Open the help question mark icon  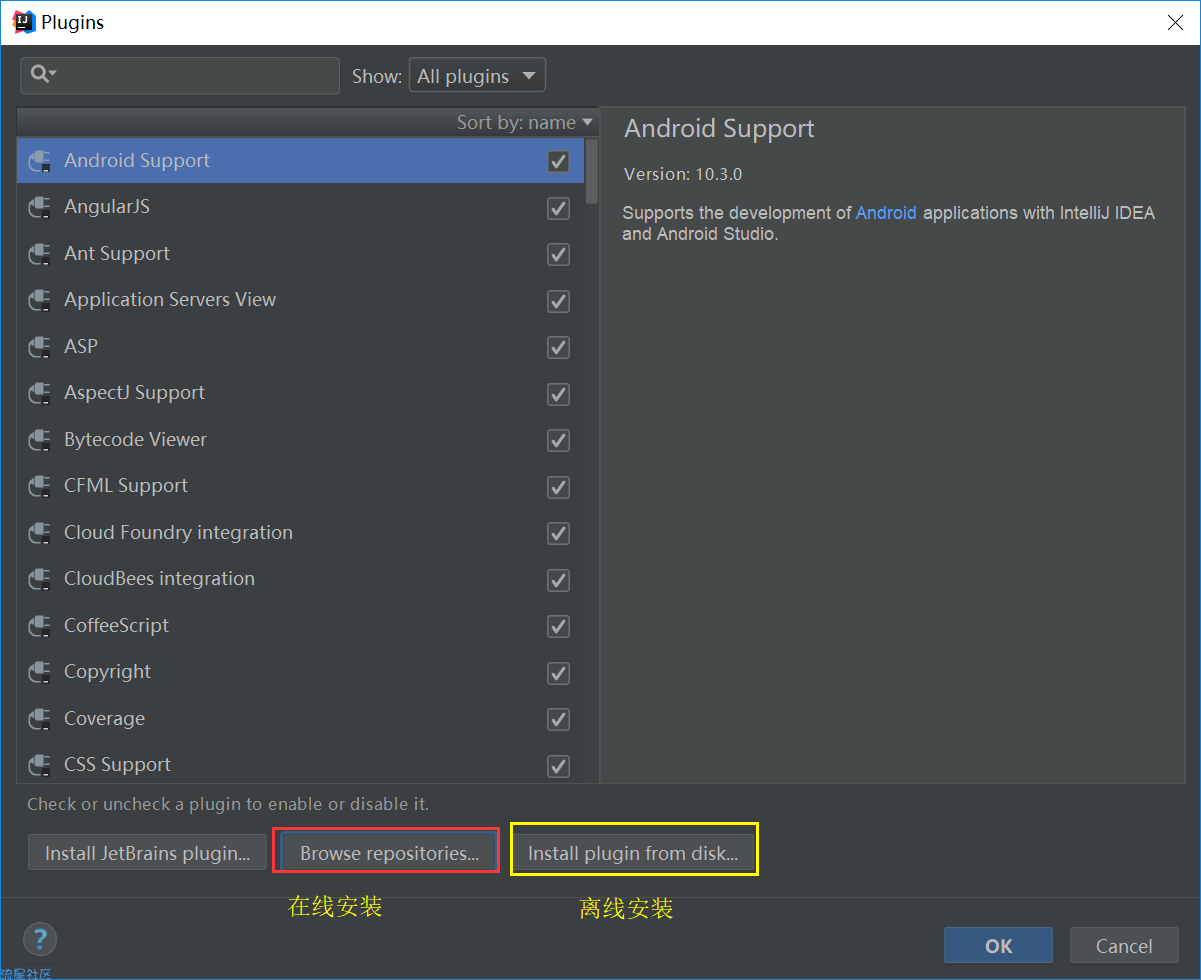coord(40,940)
